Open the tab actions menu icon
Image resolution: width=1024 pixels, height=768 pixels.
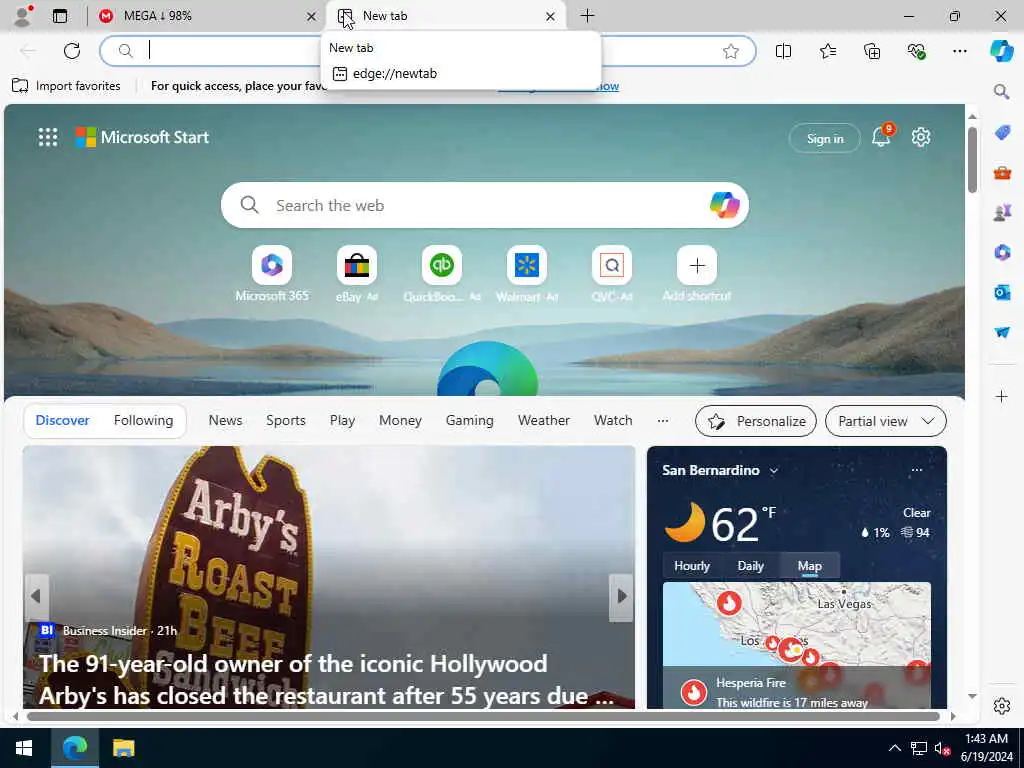coord(60,16)
